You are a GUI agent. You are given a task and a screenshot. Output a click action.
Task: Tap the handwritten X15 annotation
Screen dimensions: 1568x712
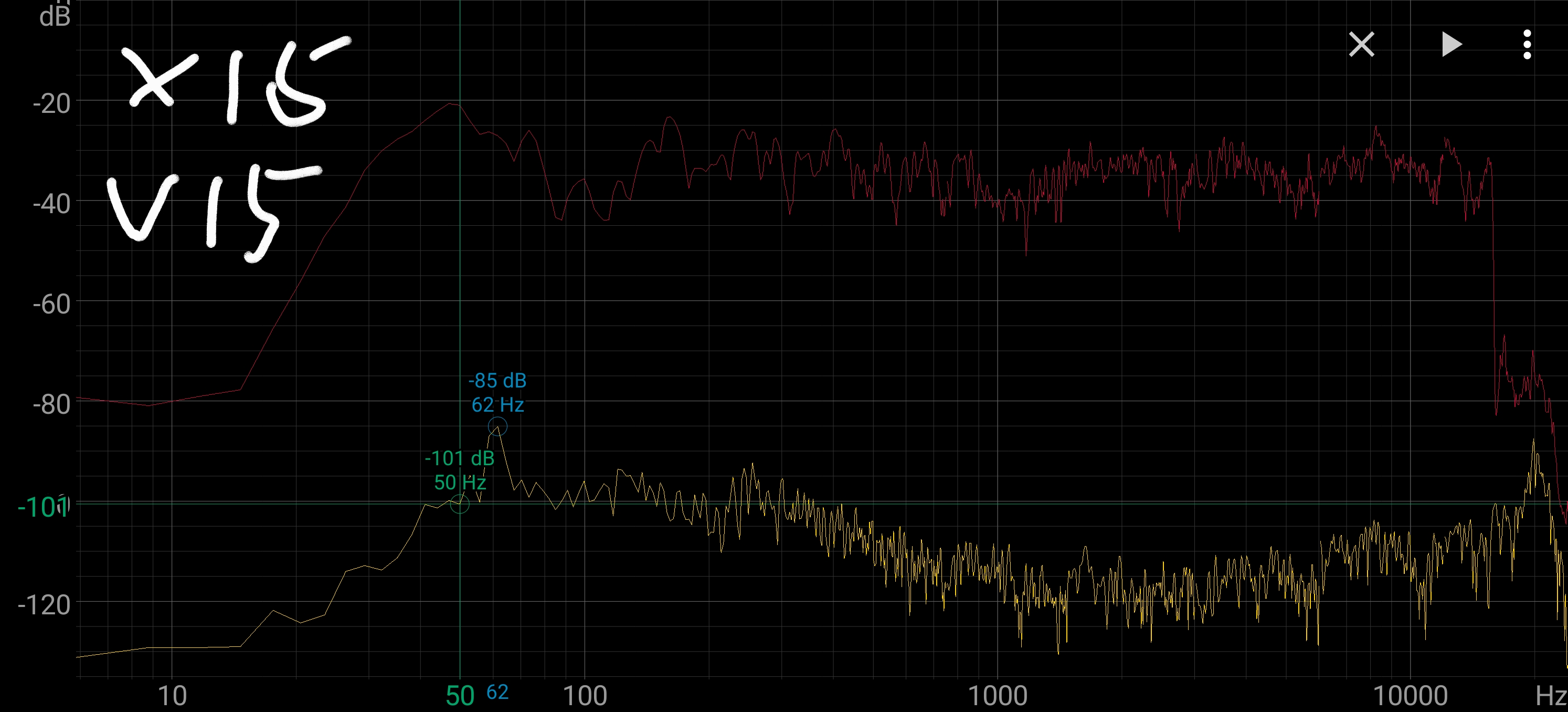235,82
